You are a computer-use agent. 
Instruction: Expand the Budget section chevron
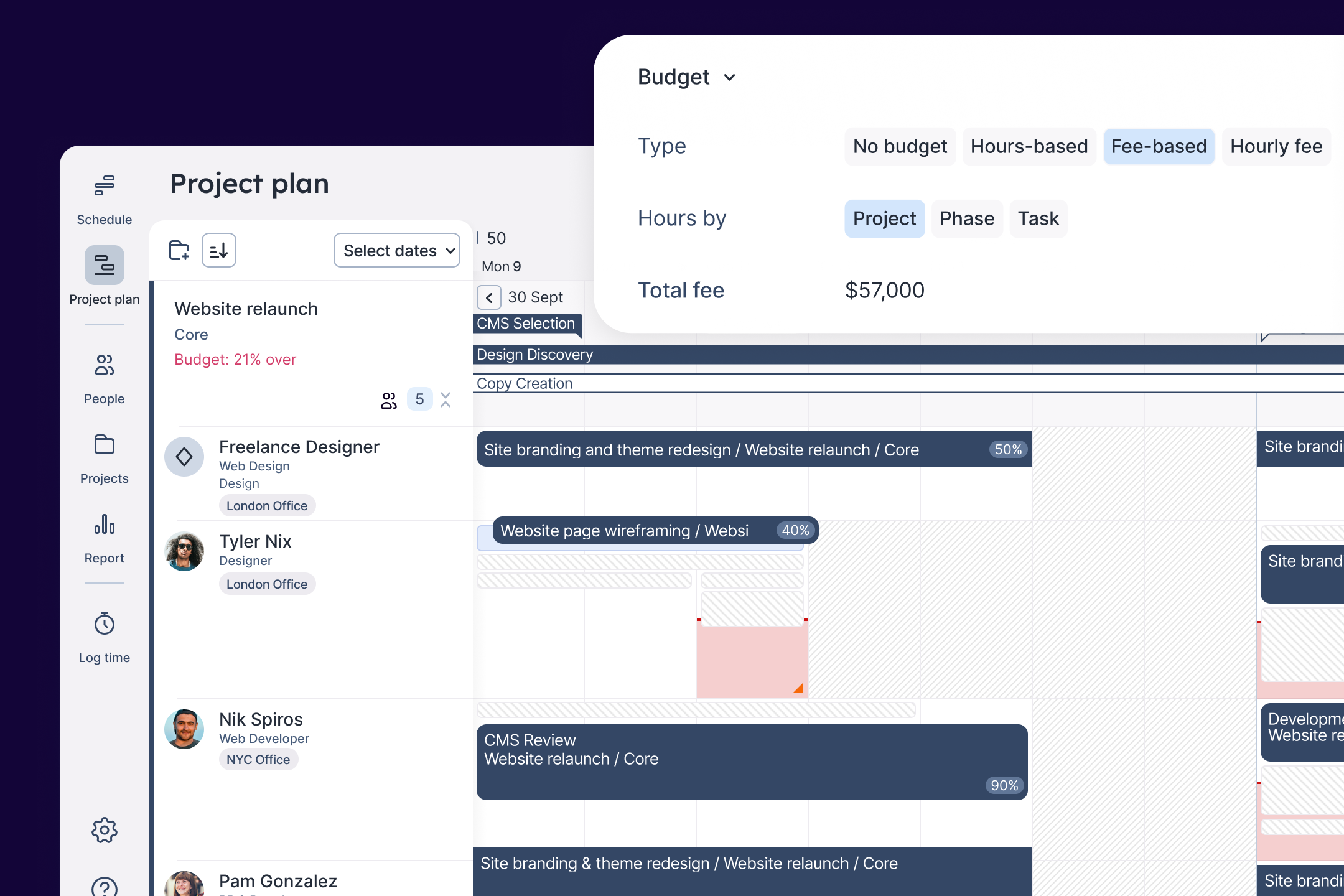point(730,78)
